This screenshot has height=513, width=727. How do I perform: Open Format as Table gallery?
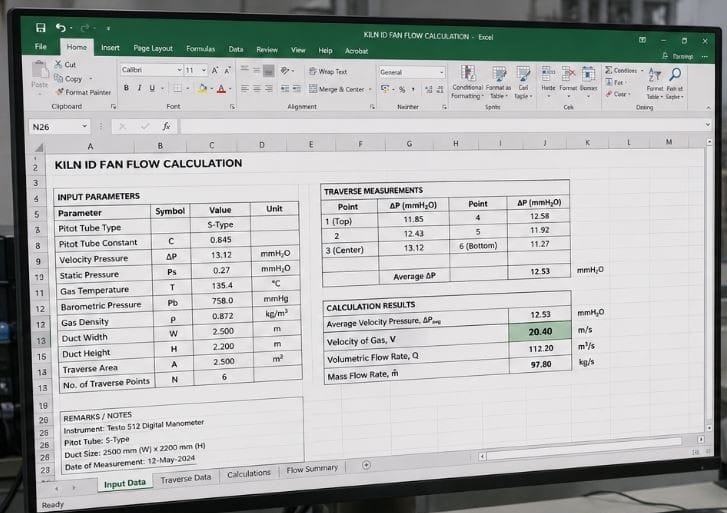tap(498, 83)
